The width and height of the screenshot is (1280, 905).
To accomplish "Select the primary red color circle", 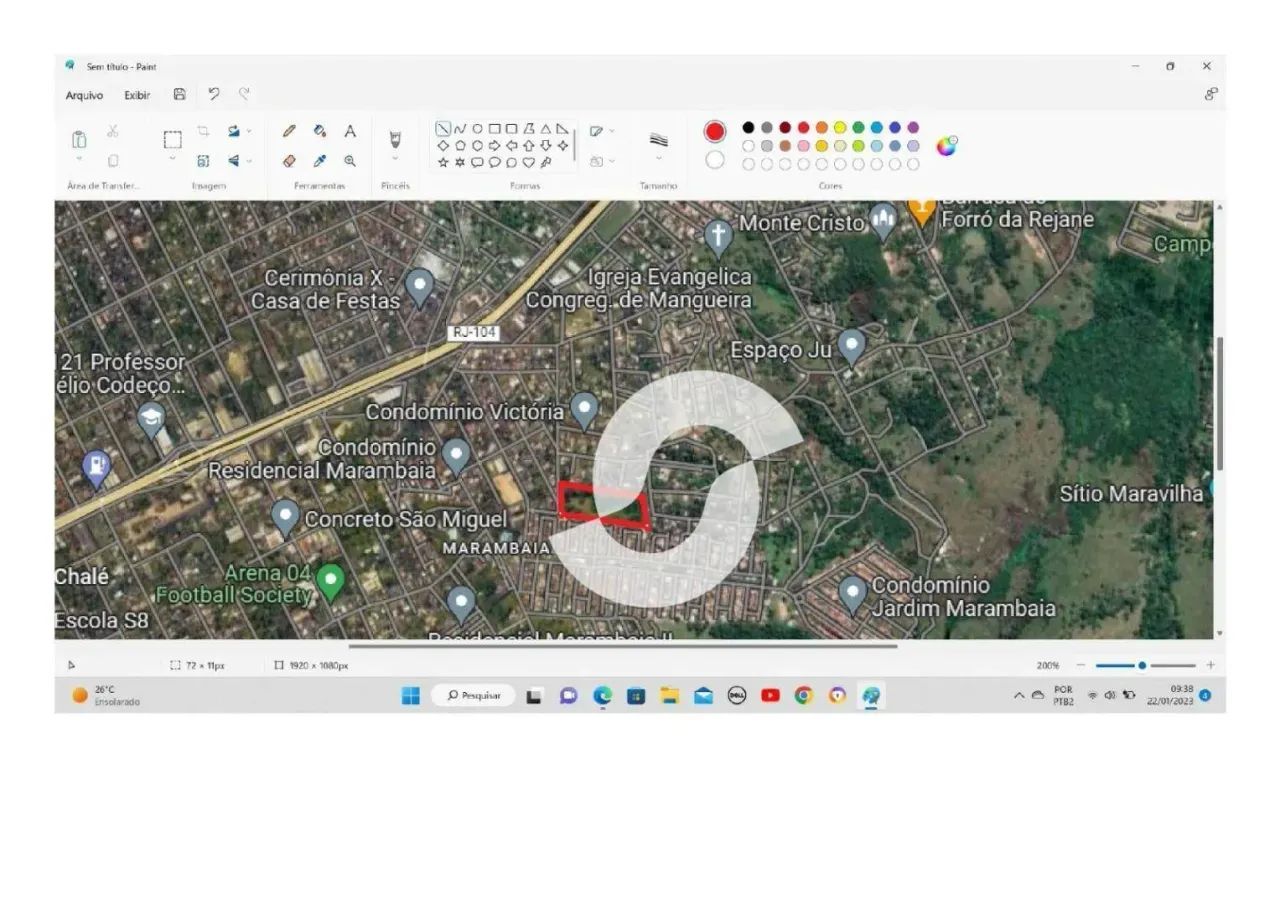I will pyautogui.click(x=714, y=132).
